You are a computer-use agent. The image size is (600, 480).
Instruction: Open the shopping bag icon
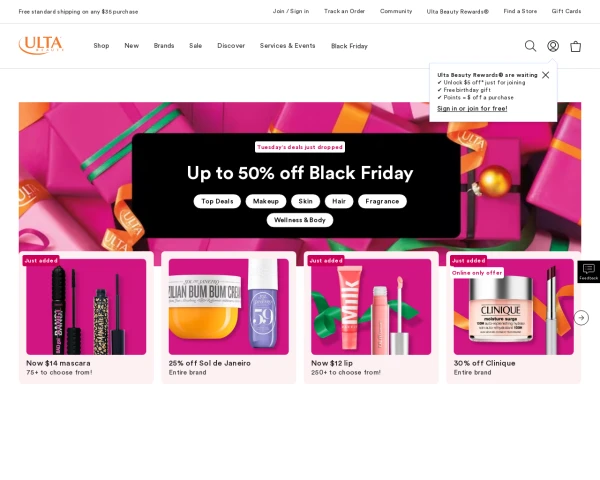point(576,46)
